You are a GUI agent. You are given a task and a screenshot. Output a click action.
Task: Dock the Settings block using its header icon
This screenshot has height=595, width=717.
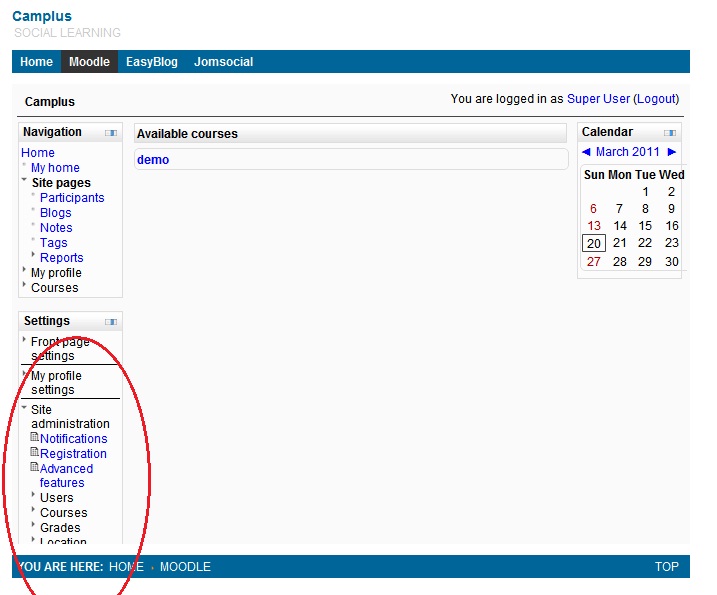click(x=111, y=322)
